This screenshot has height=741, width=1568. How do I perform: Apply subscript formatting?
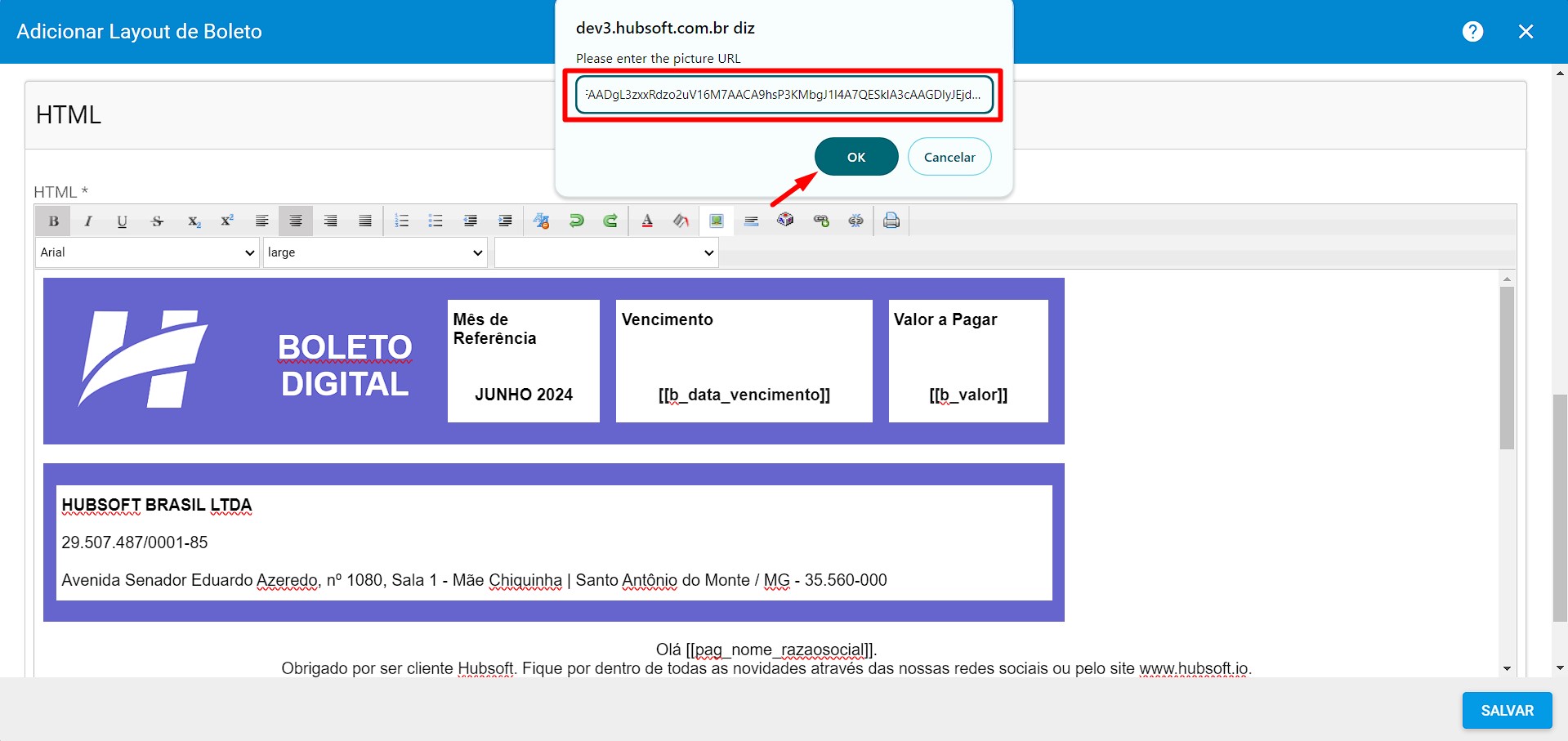pos(193,221)
